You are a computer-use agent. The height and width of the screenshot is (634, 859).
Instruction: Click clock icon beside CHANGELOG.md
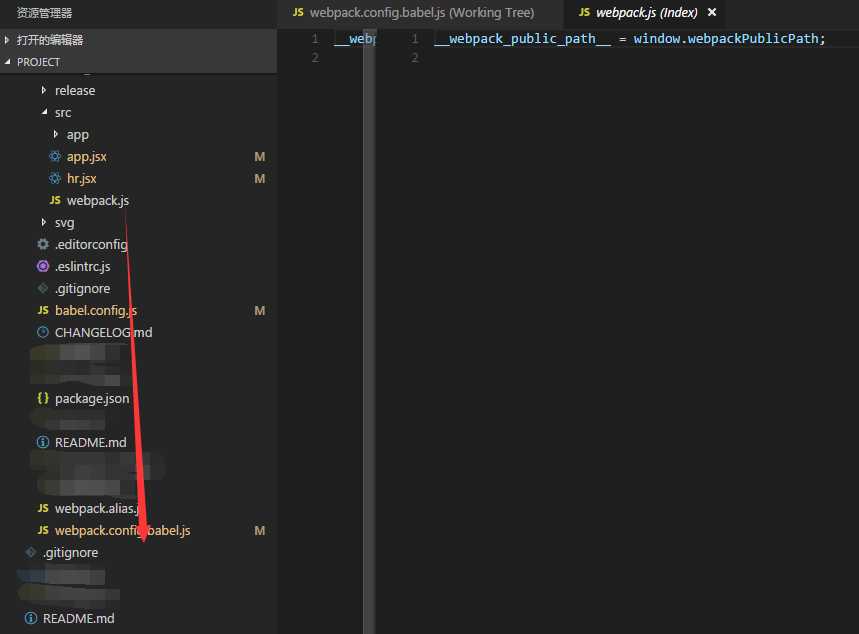click(x=43, y=332)
